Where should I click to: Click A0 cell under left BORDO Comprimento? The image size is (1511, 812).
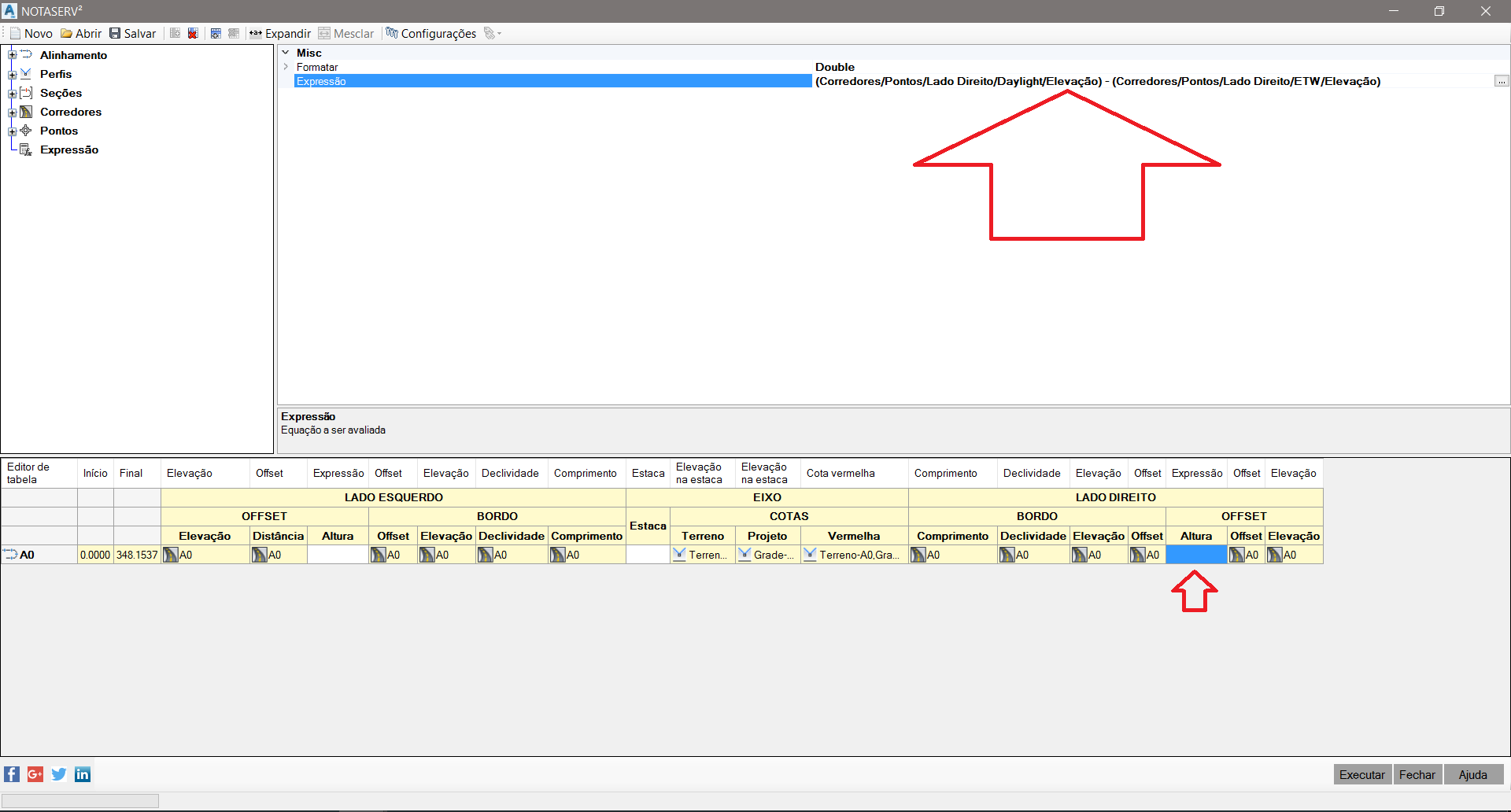pos(587,555)
